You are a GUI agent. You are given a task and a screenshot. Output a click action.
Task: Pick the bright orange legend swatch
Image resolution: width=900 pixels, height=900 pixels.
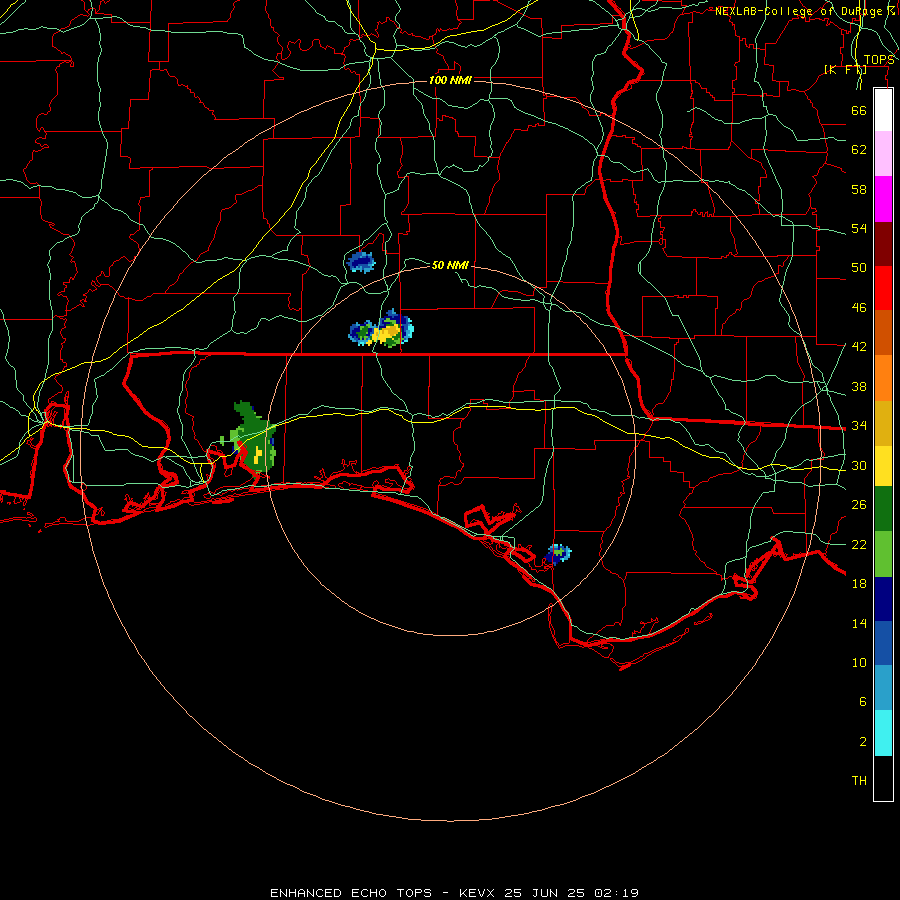883,378
